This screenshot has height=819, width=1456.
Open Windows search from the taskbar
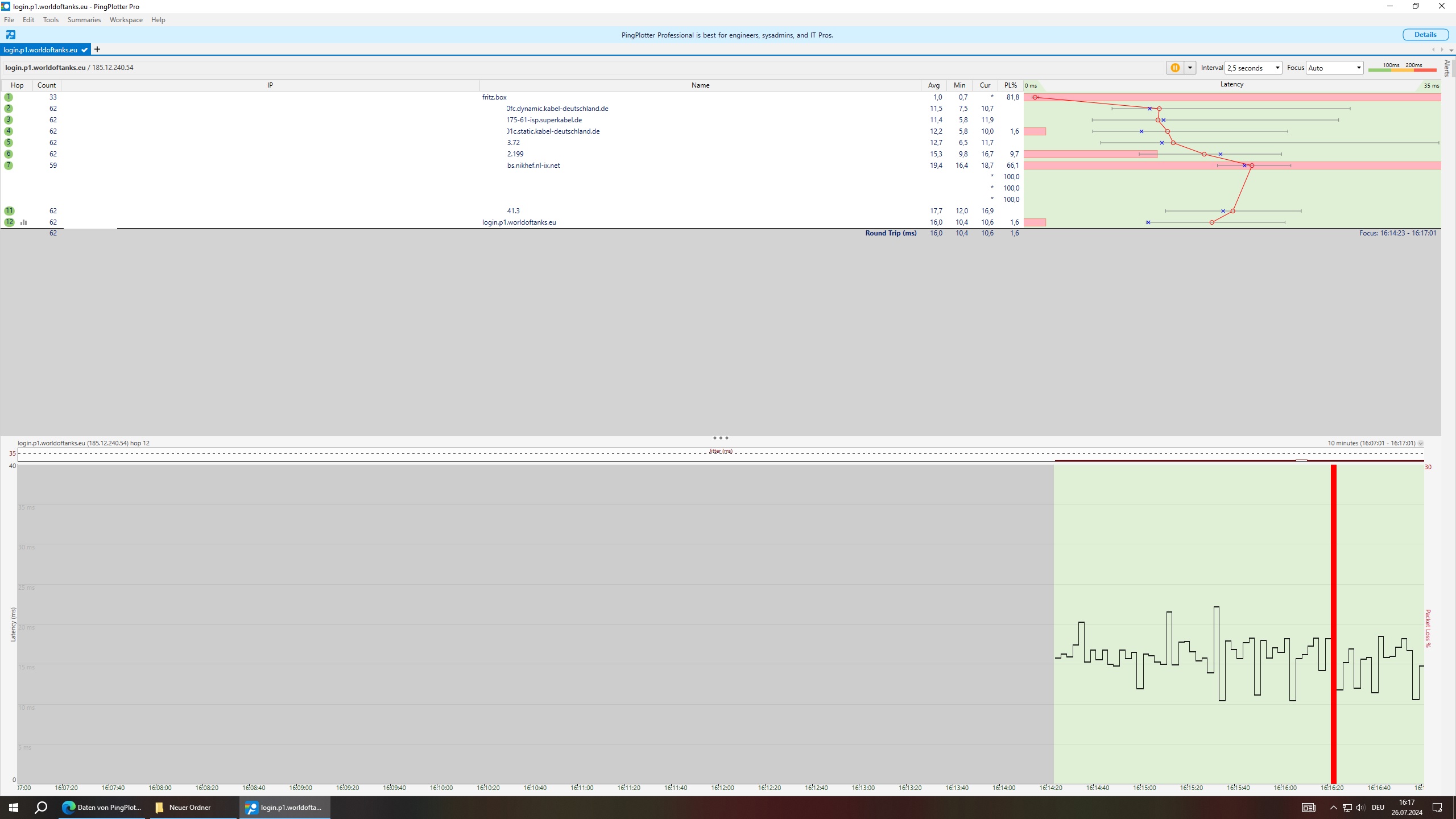pos(41,807)
